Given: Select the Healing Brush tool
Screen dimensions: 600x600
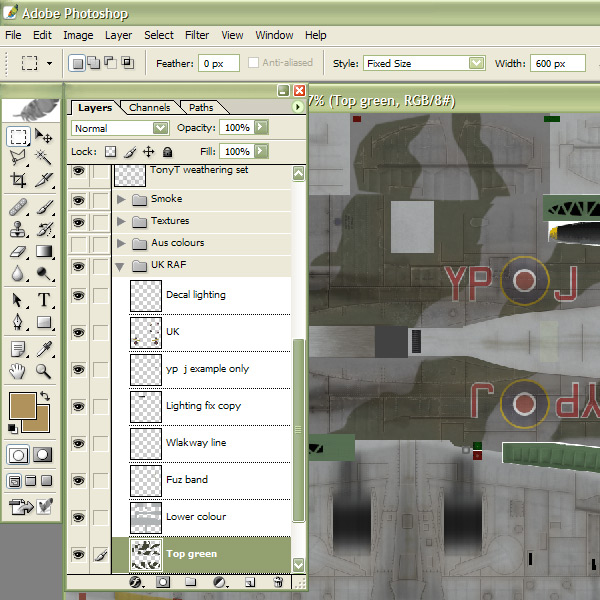Looking at the screenshot, I should click(x=18, y=207).
